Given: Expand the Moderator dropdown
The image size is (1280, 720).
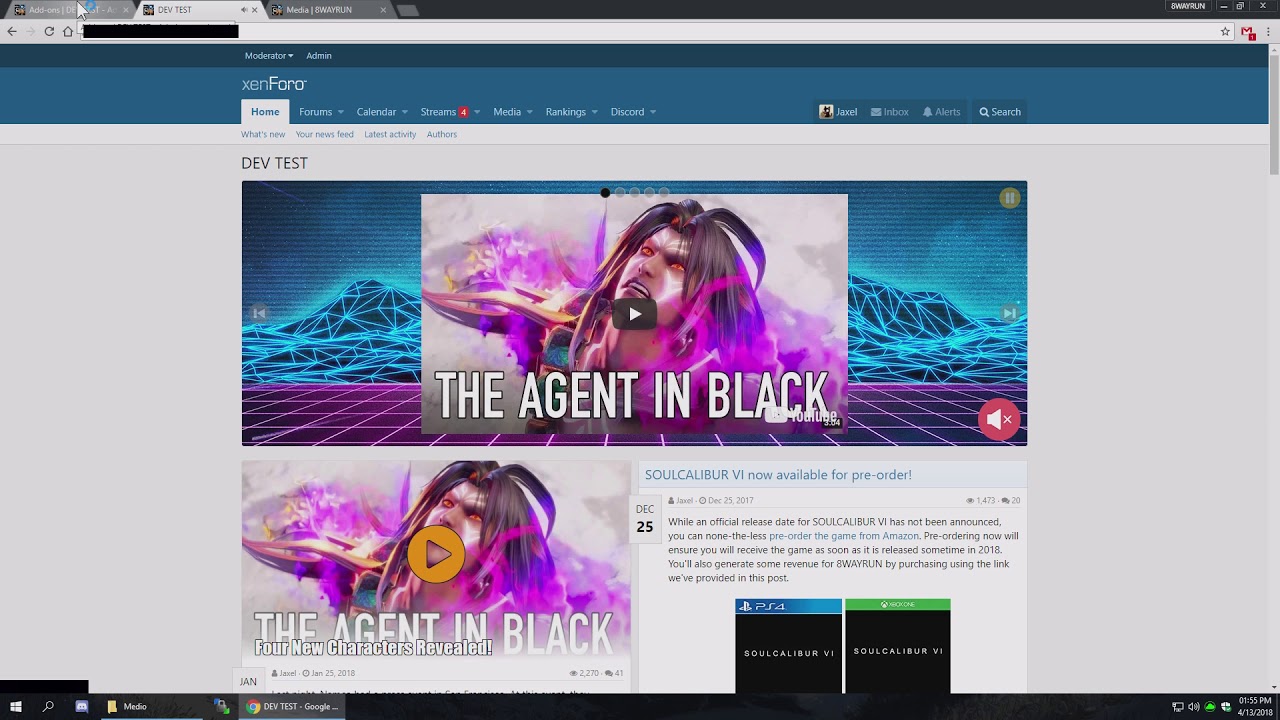Looking at the screenshot, I should click(x=269, y=56).
